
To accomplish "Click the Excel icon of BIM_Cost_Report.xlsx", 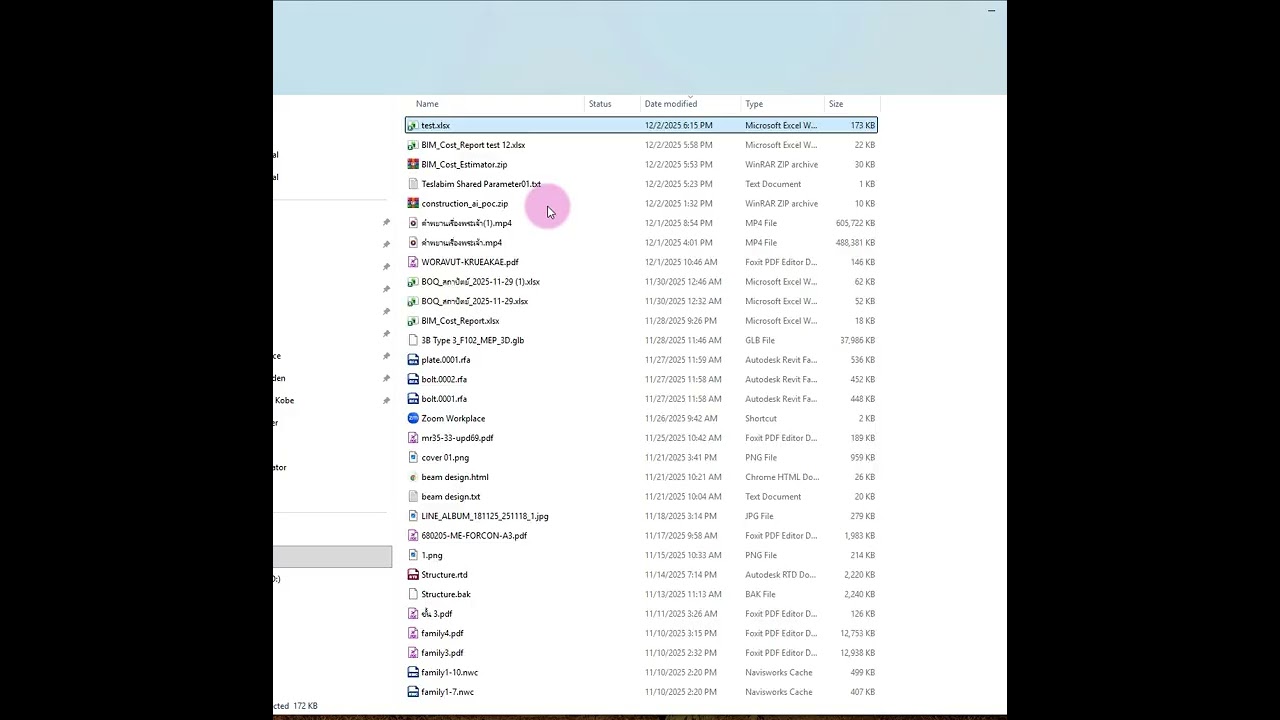I will coord(413,321).
